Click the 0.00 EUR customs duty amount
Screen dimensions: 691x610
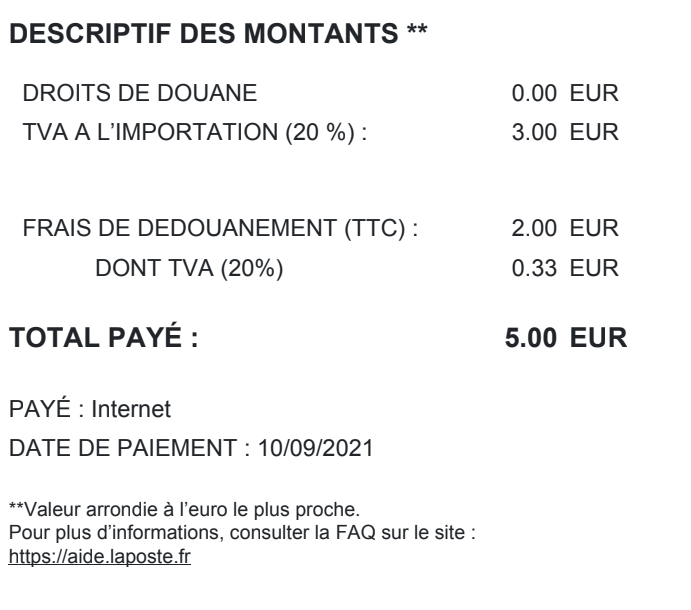click(x=565, y=95)
